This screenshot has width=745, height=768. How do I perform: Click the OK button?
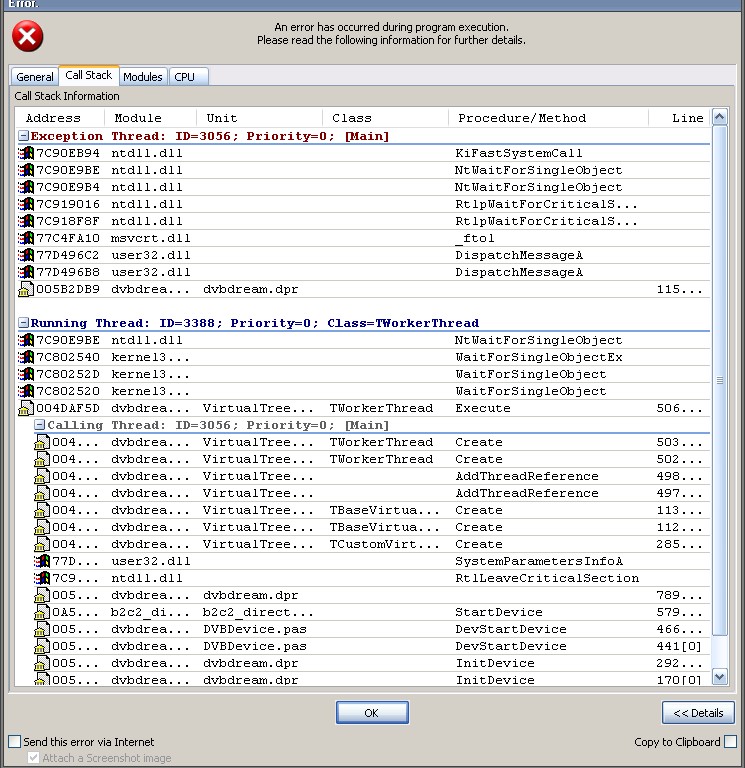(372, 713)
